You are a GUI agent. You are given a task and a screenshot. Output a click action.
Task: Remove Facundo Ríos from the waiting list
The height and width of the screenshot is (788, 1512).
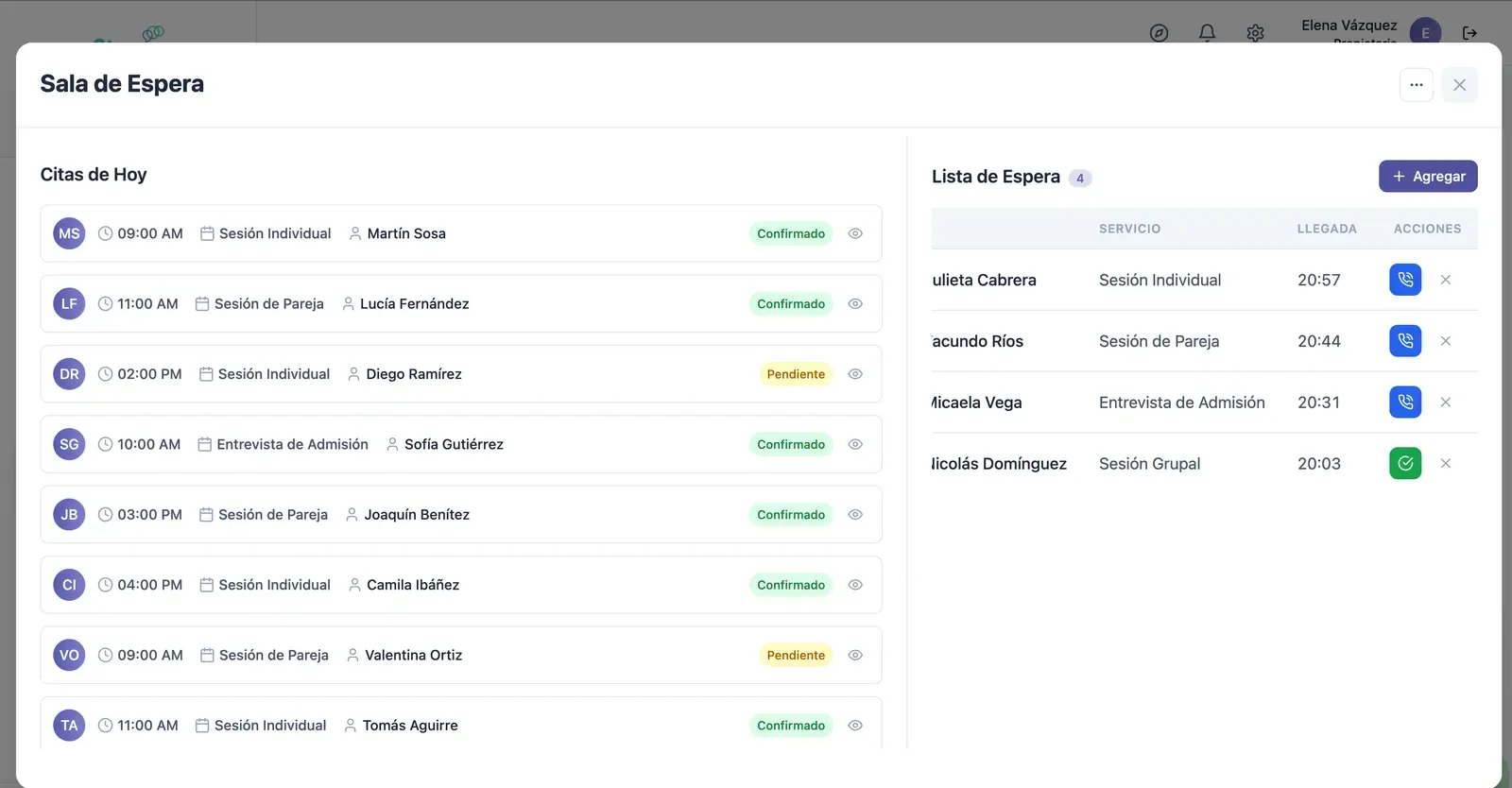coord(1446,341)
